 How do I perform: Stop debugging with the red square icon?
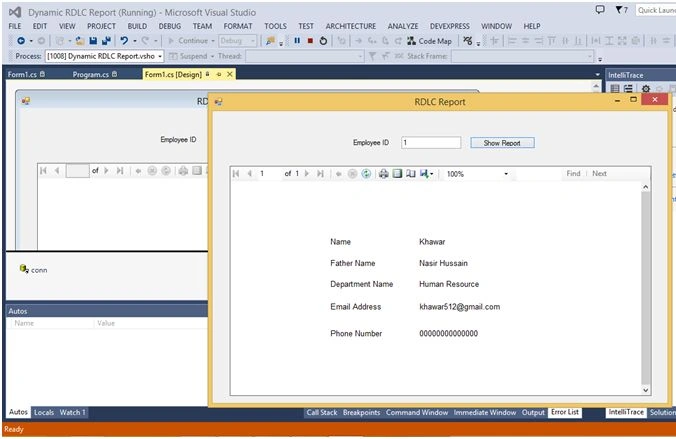coord(310,41)
